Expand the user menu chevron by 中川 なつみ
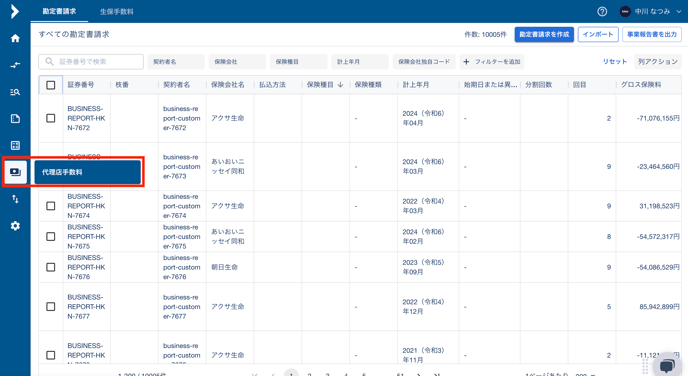The width and height of the screenshot is (688, 376). click(679, 12)
